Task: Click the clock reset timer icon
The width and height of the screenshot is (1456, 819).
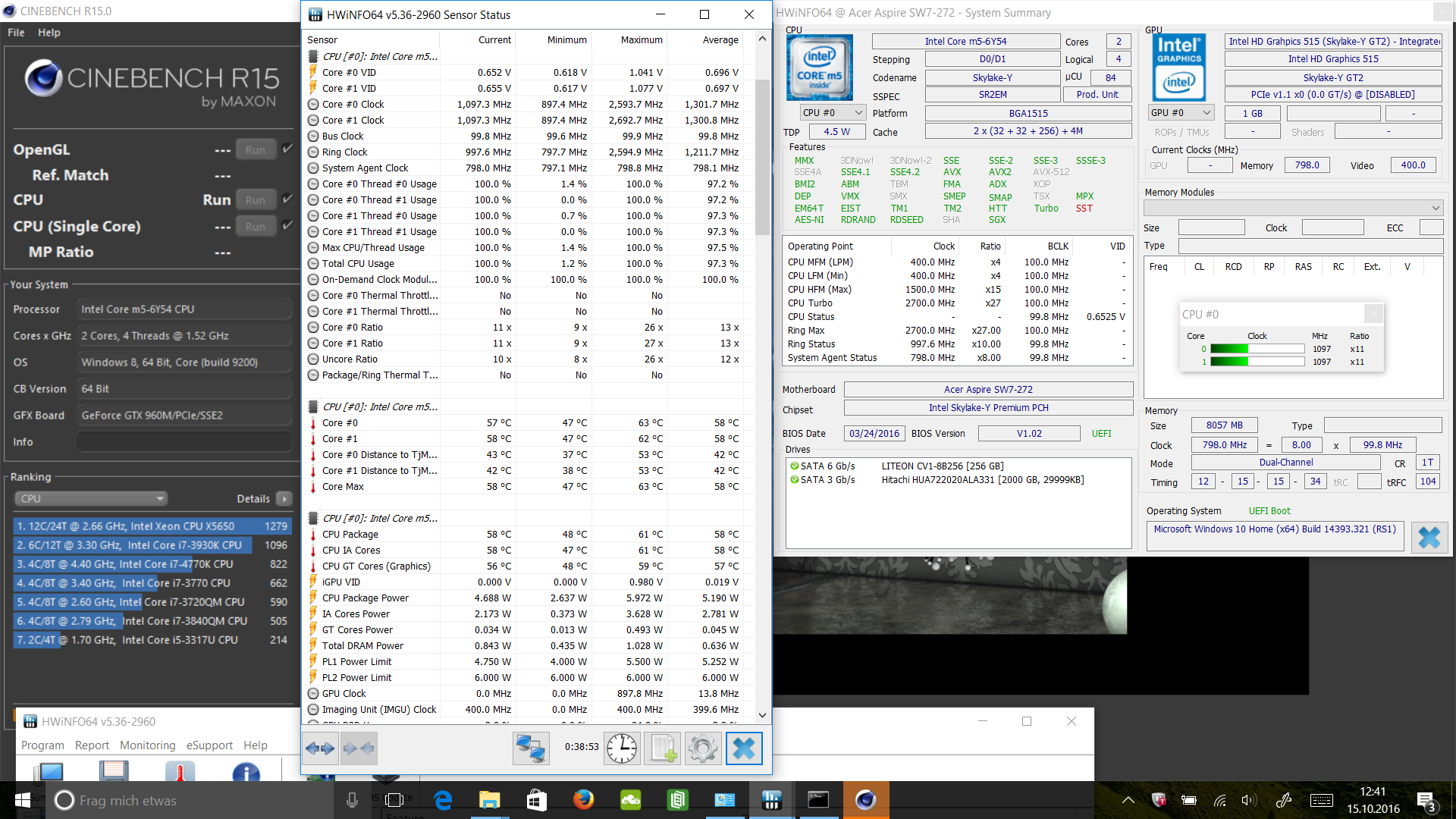Action: coord(622,748)
